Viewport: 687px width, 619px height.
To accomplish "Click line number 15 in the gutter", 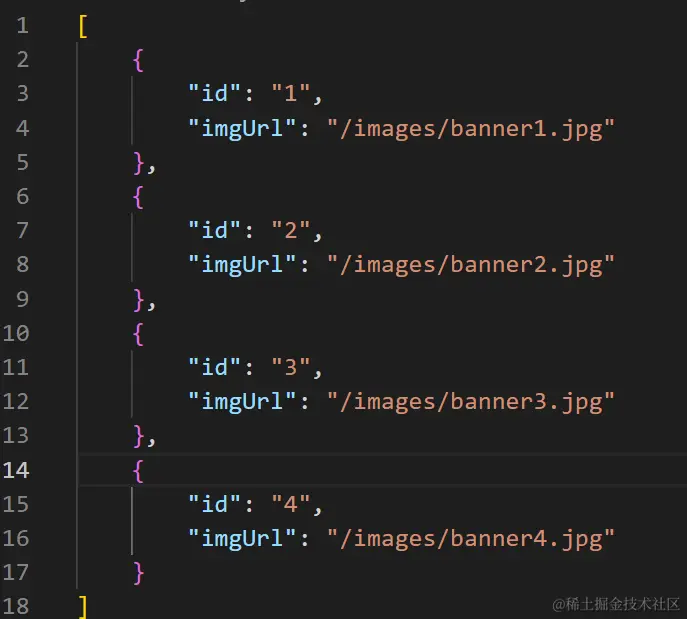I will (x=16, y=505).
